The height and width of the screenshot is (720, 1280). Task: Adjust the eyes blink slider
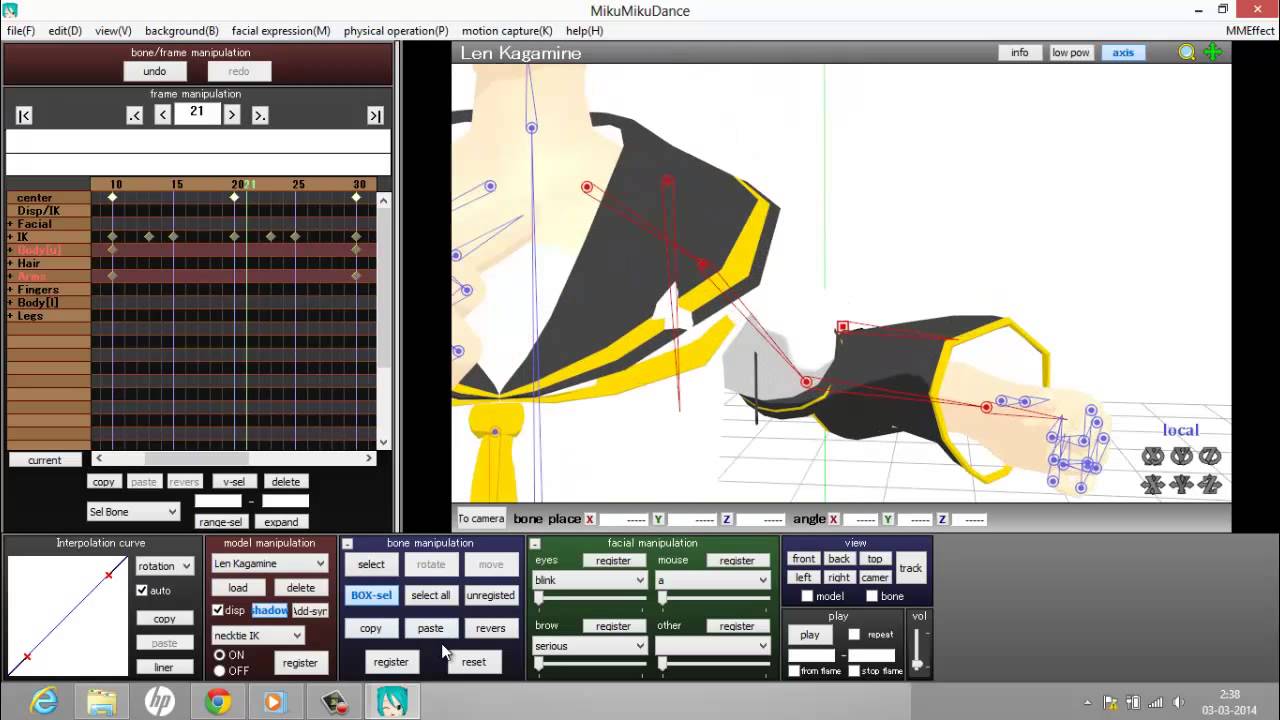[x=590, y=598]
